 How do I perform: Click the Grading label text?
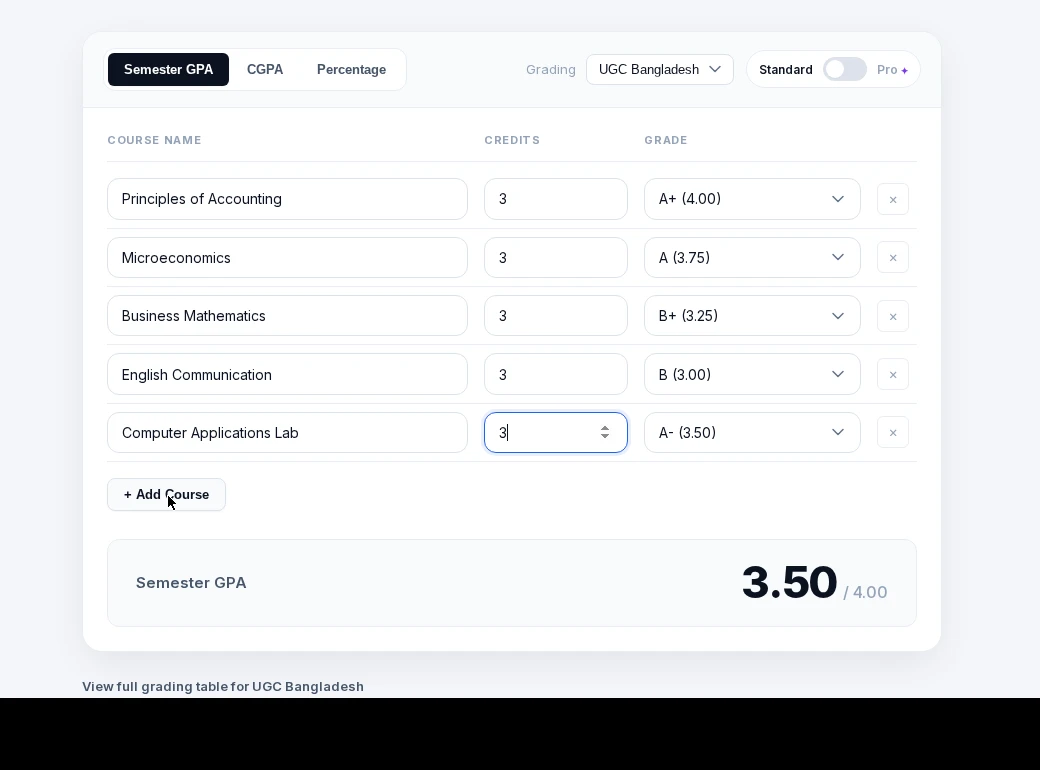click(x=551, y=70)
